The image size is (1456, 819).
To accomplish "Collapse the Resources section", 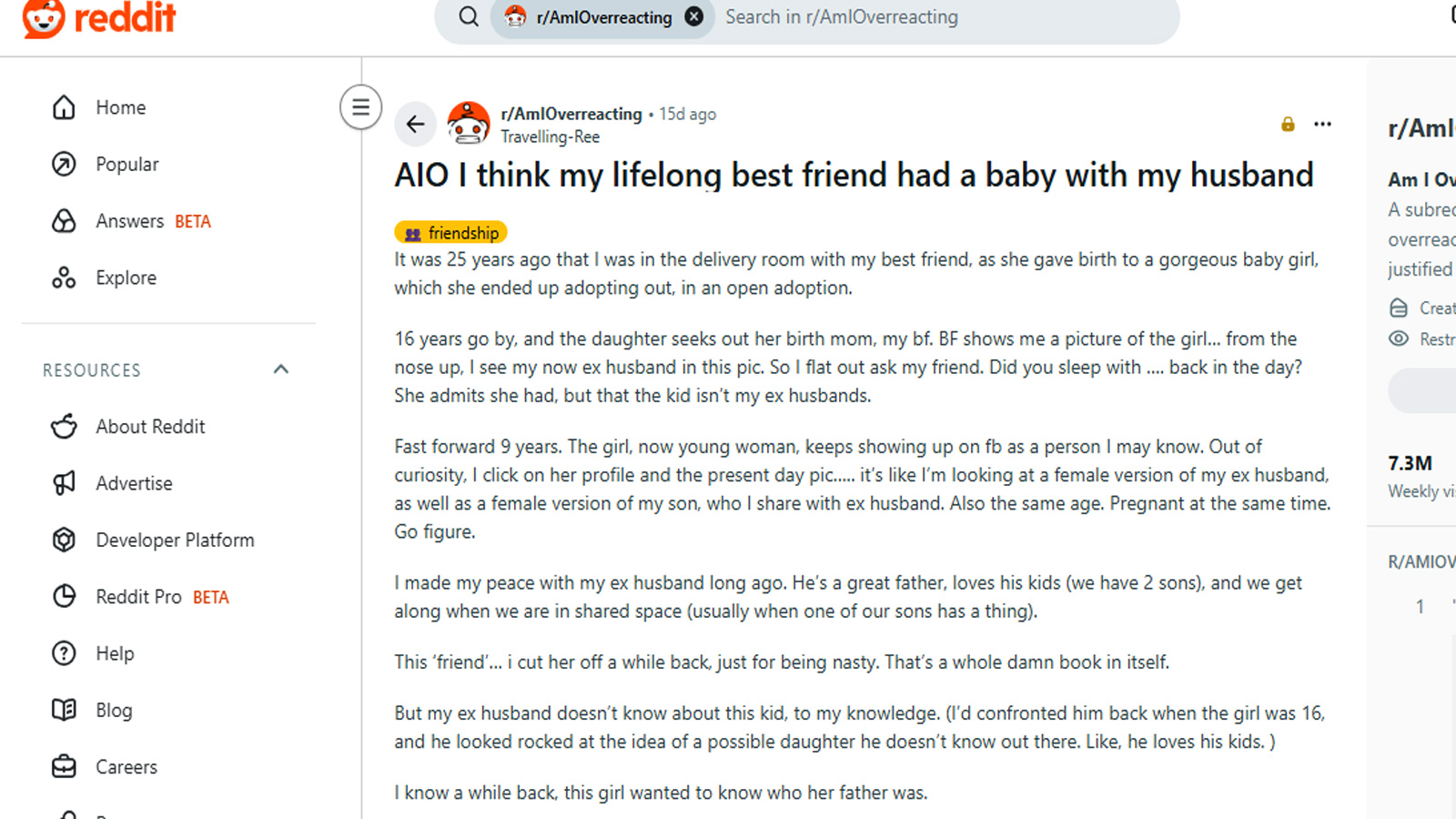I will [281, 369].
